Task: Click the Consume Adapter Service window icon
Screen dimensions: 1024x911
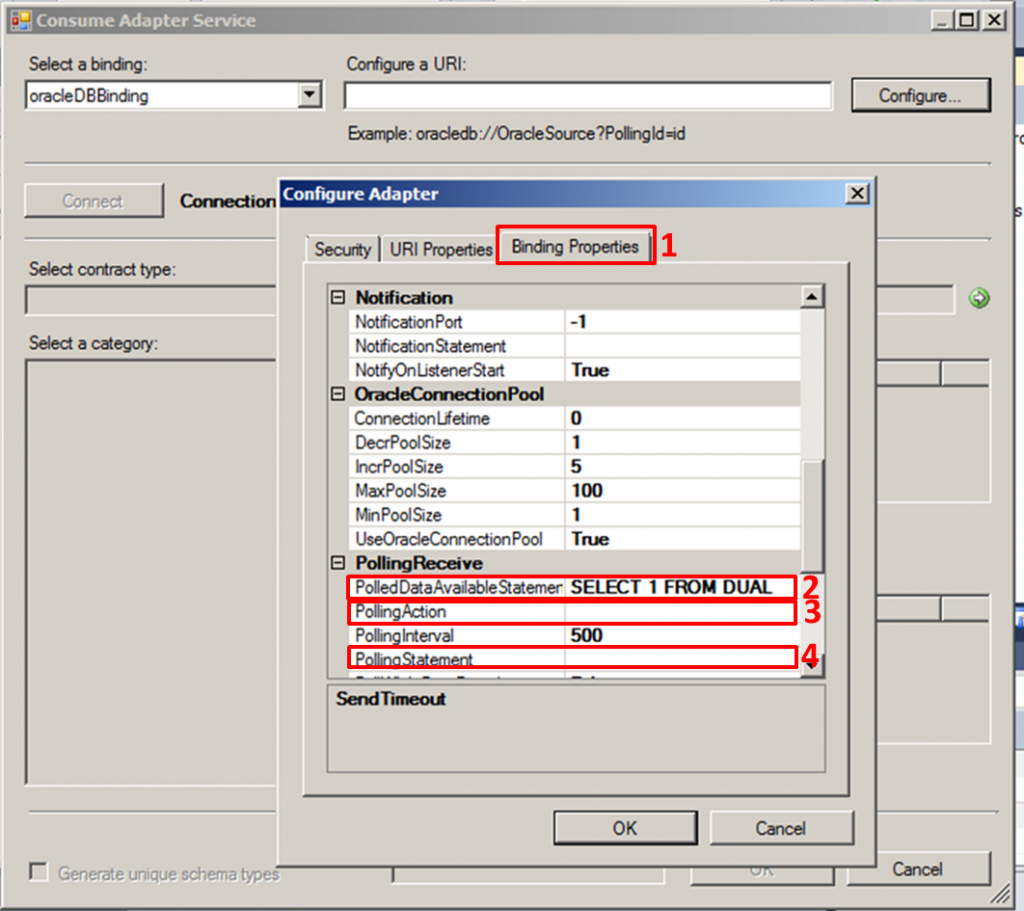Action: point(20,20)
